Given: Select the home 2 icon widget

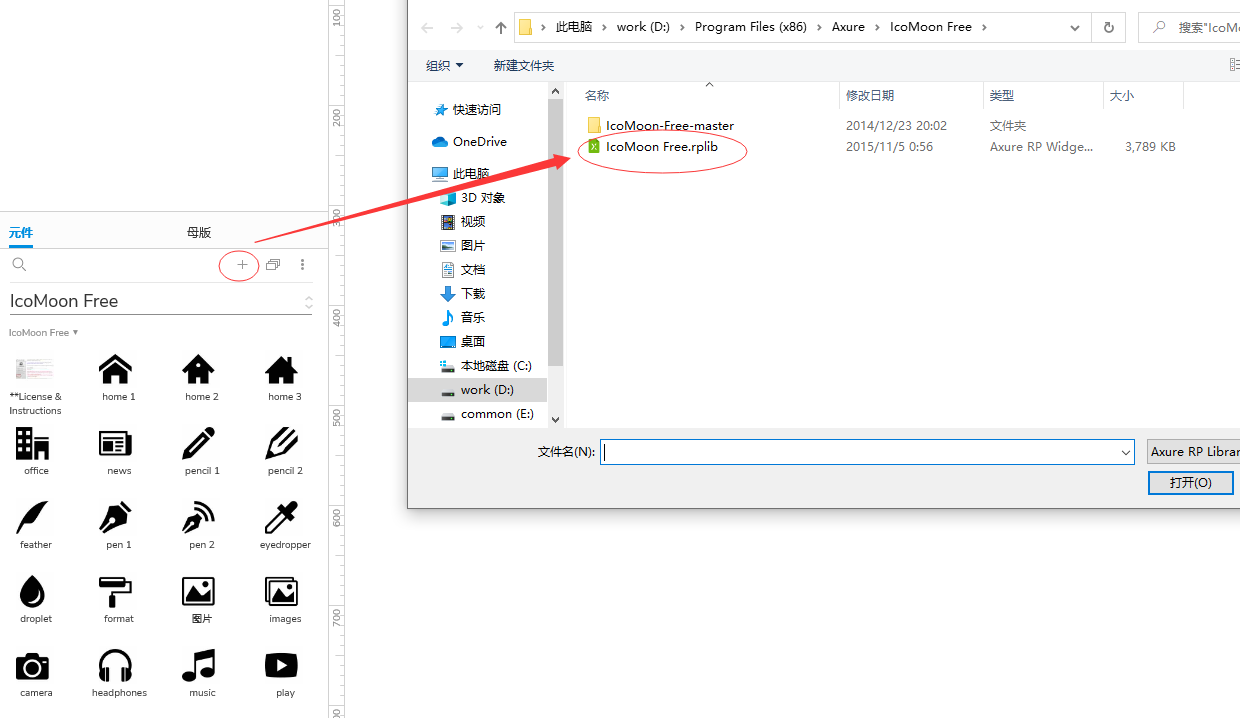Looking at the screenshot, I should (x=199, y=370).
